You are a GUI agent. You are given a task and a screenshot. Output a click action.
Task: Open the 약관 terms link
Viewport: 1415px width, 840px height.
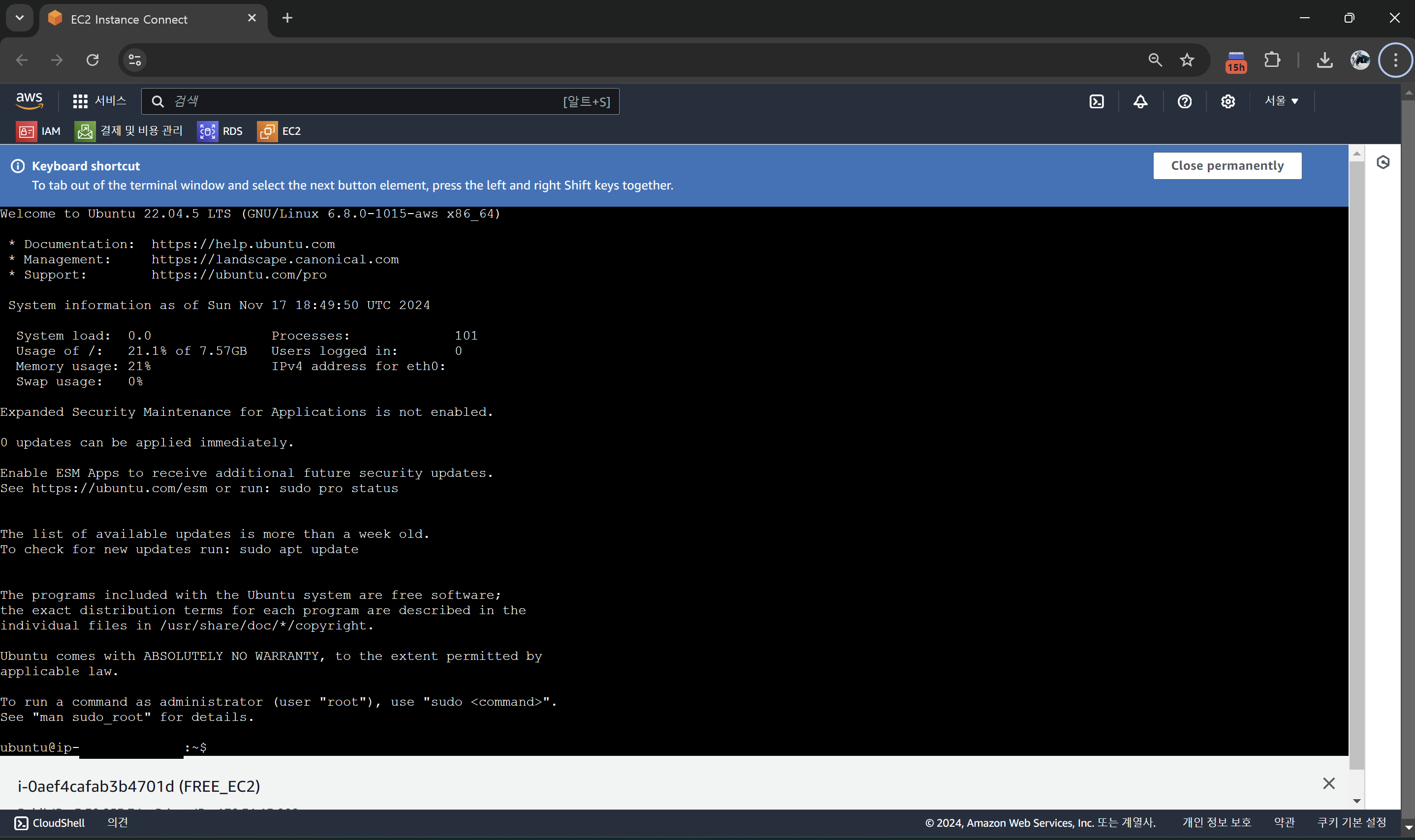(x=1284, y=822)
